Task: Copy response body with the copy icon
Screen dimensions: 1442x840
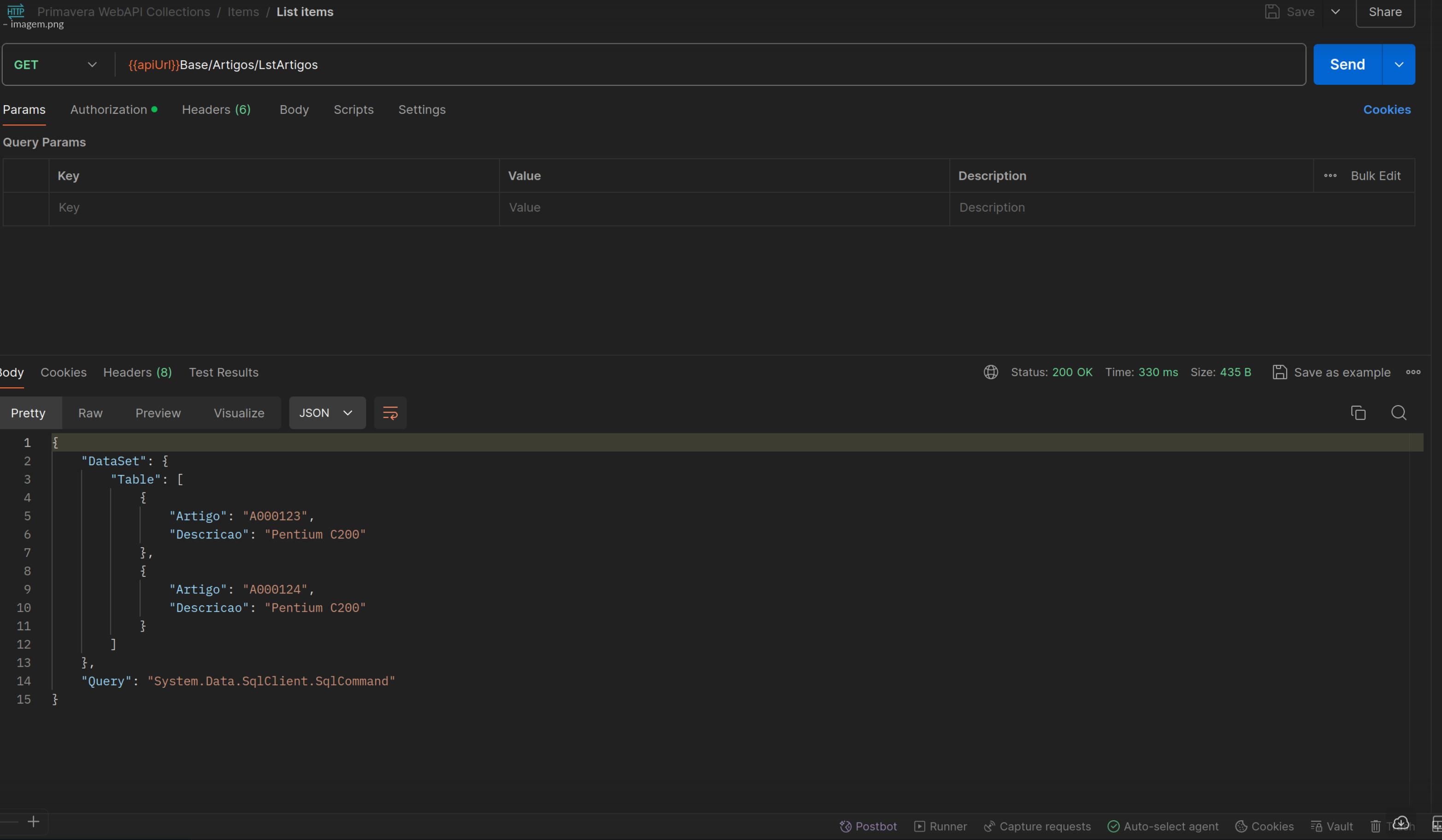Action: pos(1358,413)
